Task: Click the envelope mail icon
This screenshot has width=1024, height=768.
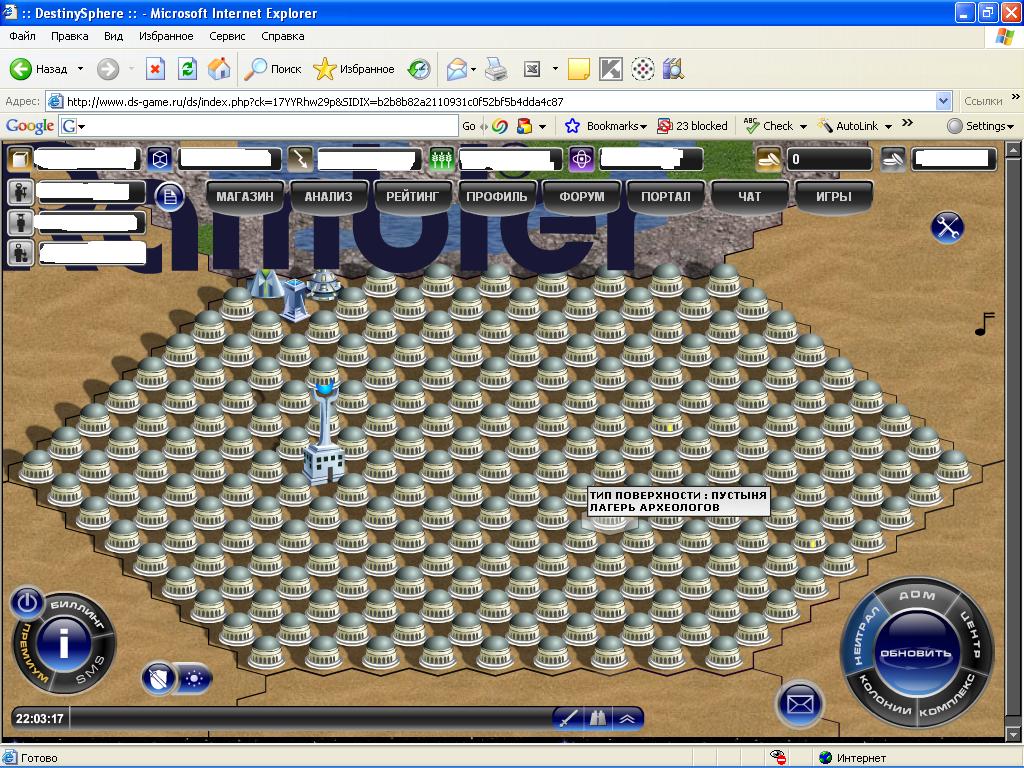Action: pos(800,704)
